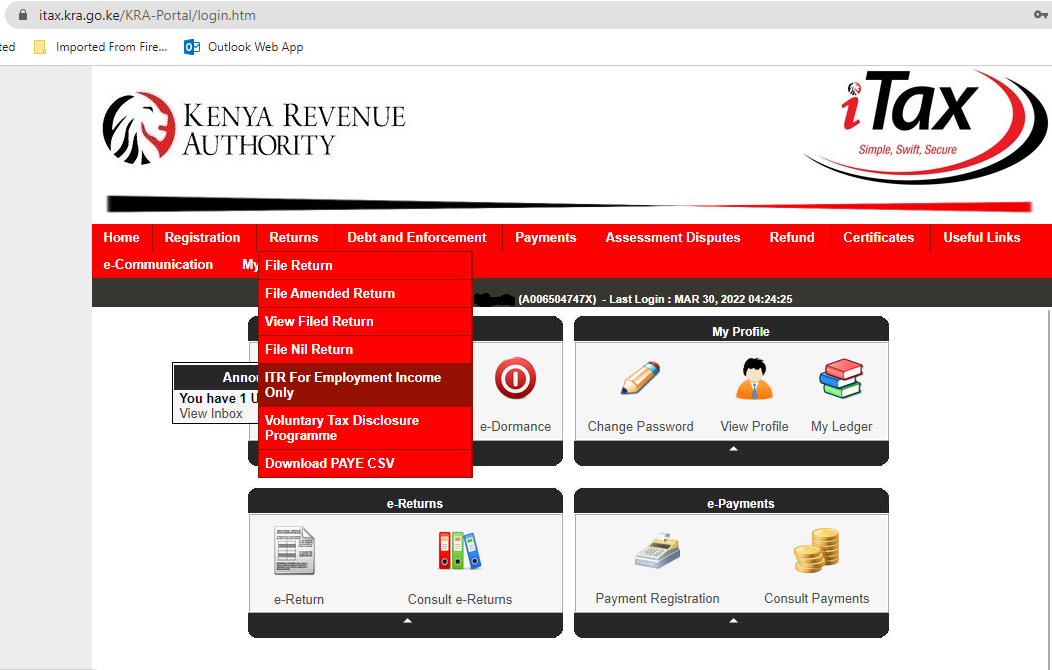Click the e-Return document icon
This screenshot has width=1052, height=670.
coord(293,549)
